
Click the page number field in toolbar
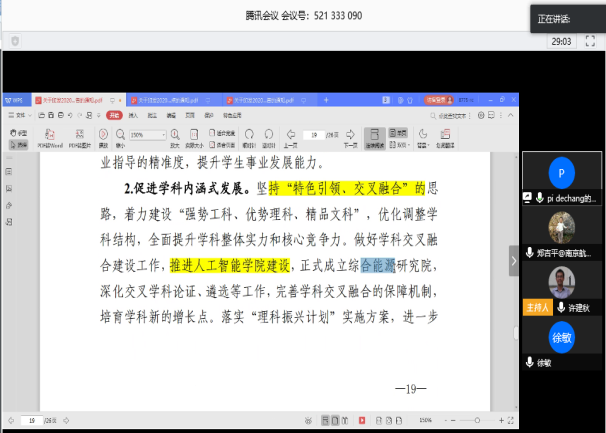(x=315, y=134)
